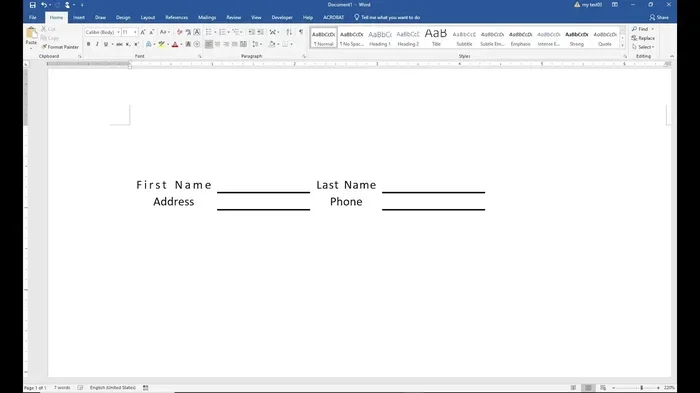The width and height of the screenshot is (700, 393).
Task: Switch to the Layout tab
Action: click(148, 17)
